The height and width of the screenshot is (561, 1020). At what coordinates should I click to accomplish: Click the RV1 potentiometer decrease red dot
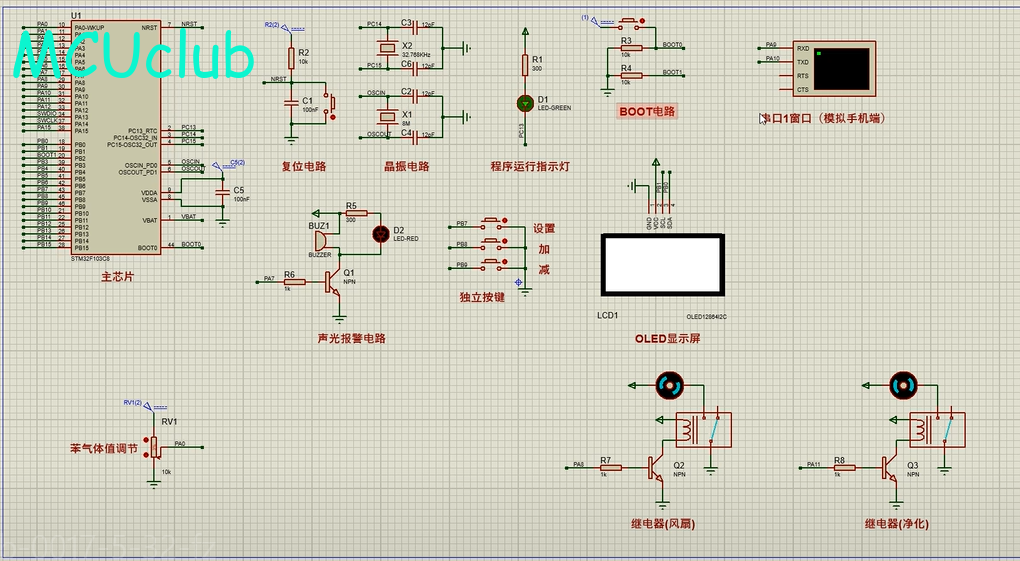[146, 453]
